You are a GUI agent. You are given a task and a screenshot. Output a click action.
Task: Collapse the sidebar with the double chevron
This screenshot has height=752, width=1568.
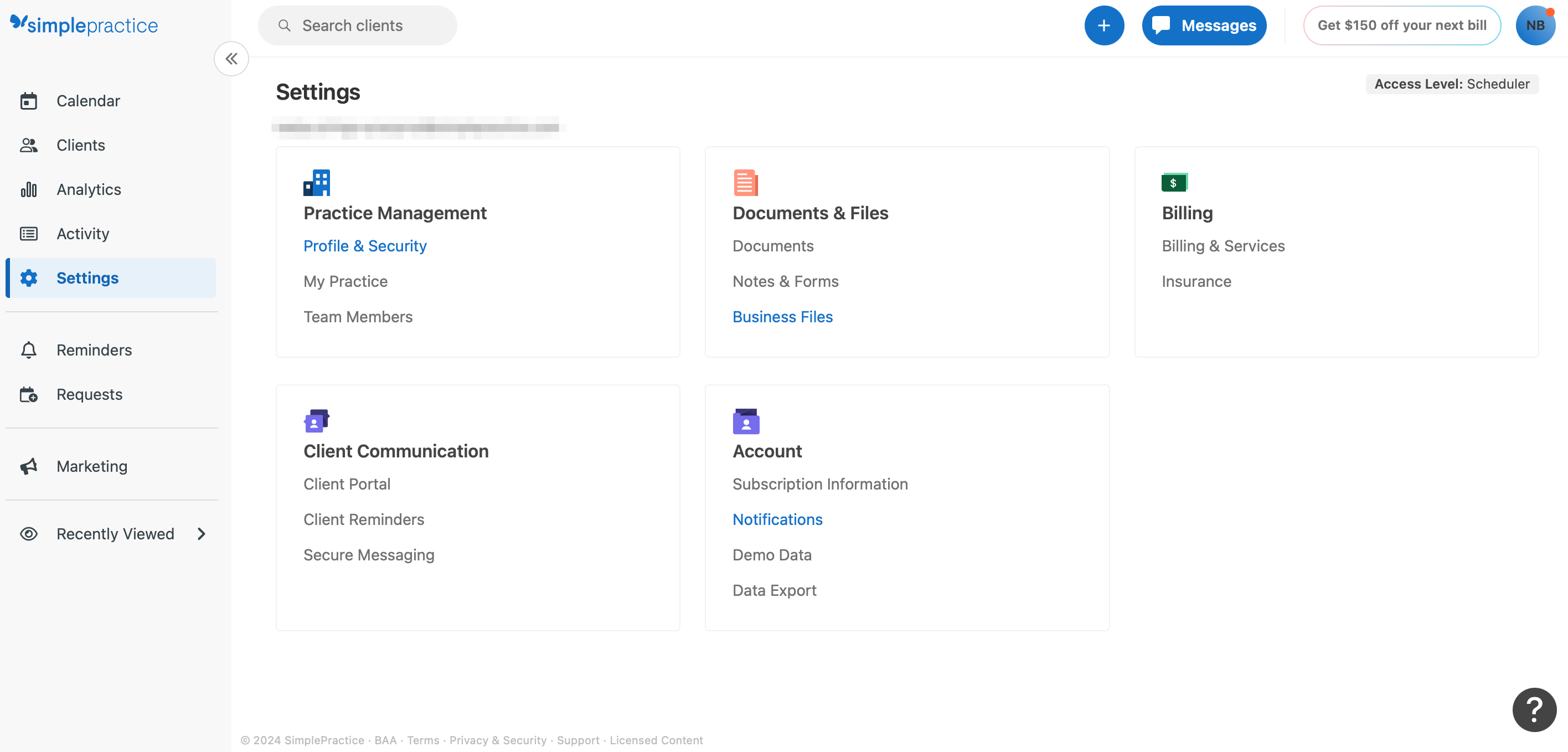click(x=231, y=59)
